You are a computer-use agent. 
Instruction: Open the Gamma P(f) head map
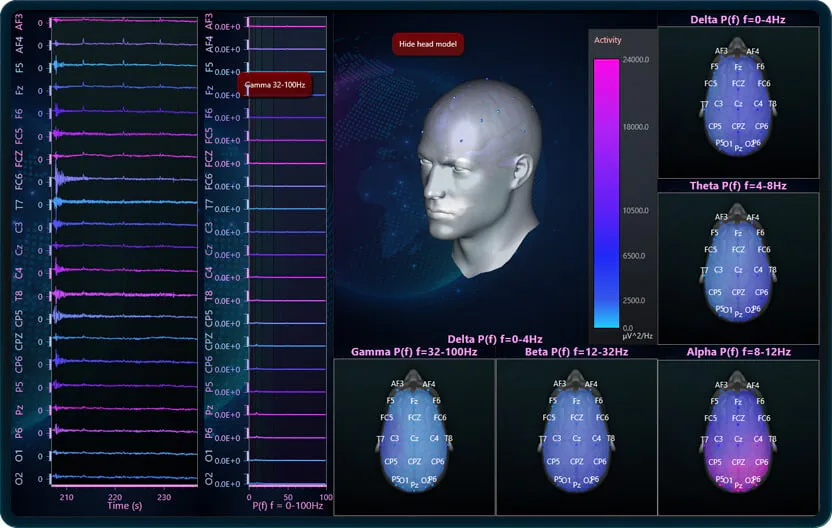[x=414, y=437]
